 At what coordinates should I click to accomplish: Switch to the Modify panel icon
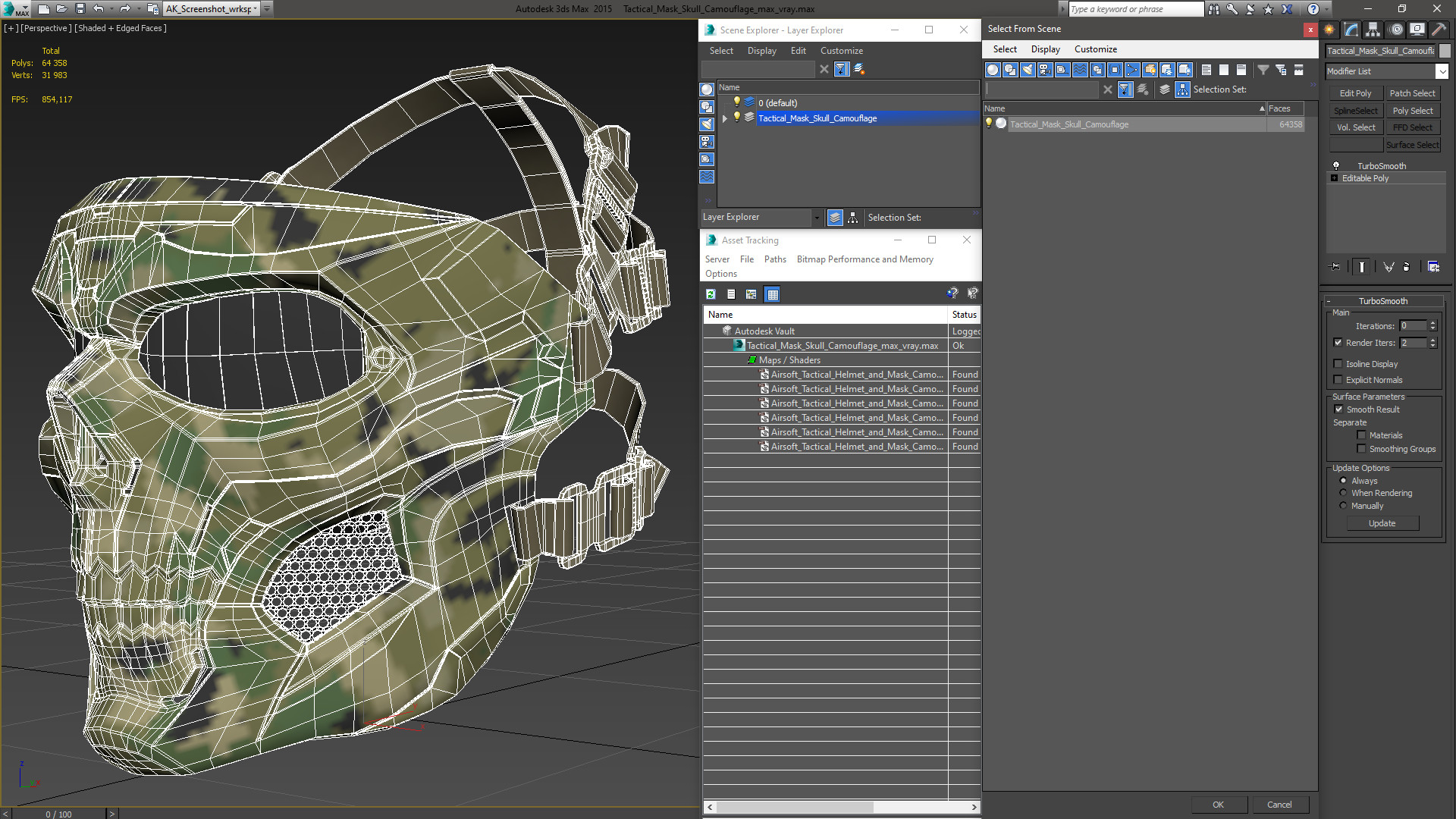1351,30
